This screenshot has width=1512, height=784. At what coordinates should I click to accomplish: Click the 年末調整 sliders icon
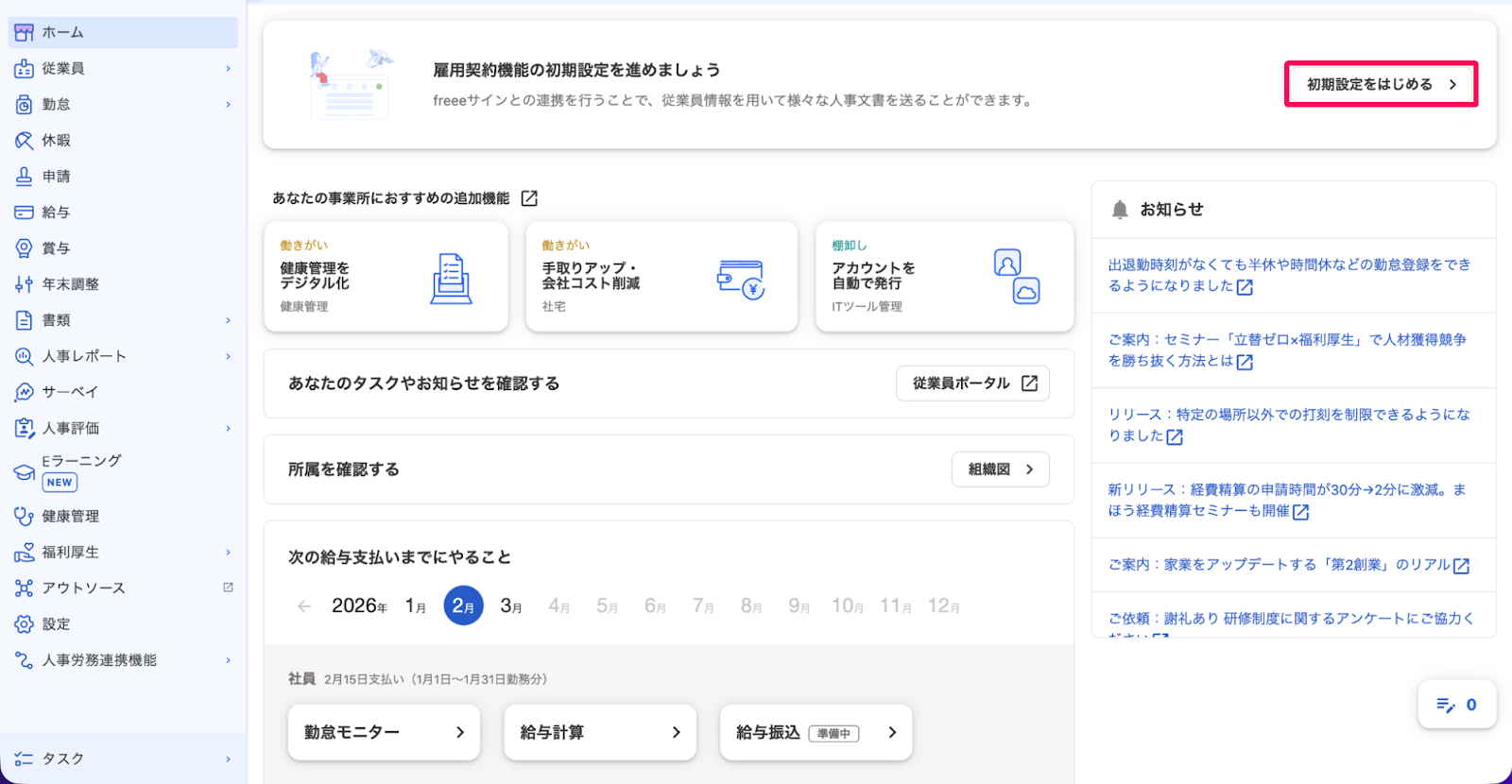[24, 283]
